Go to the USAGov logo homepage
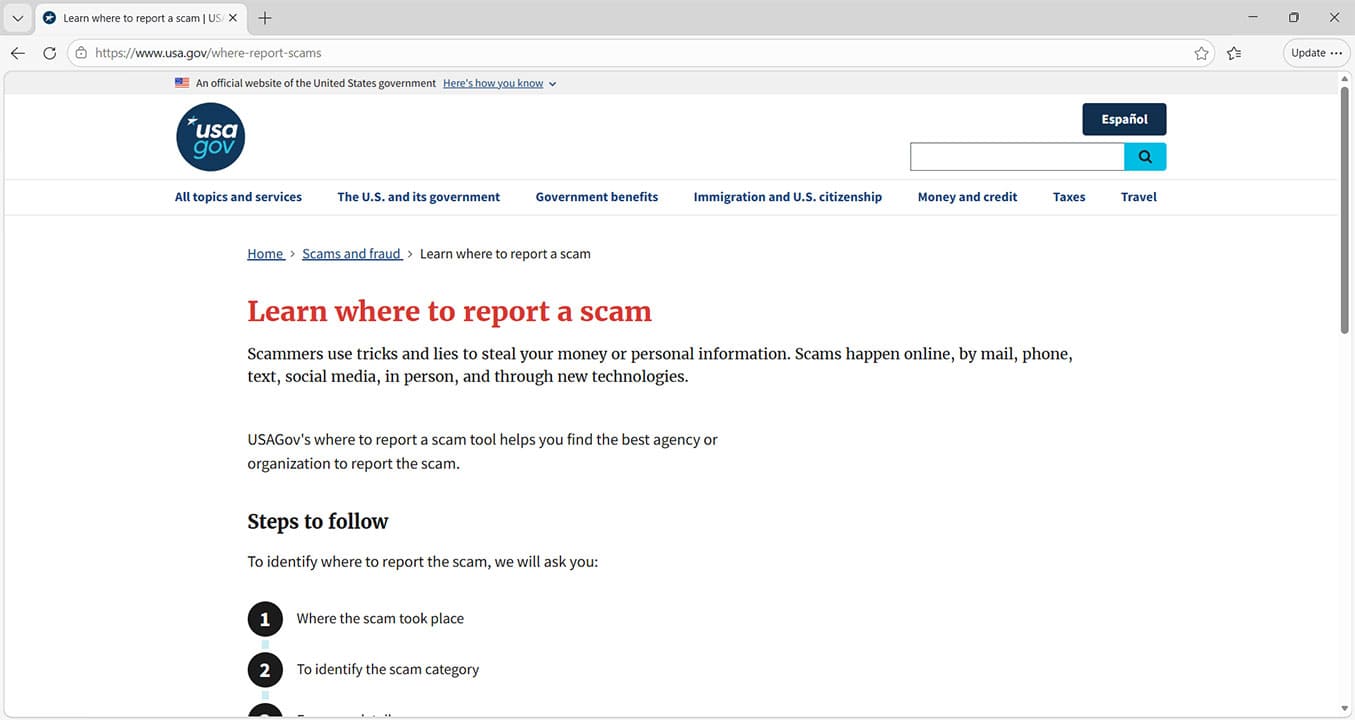The width and height of the screenshot is (1355, 720). click(x=210, y=137)
